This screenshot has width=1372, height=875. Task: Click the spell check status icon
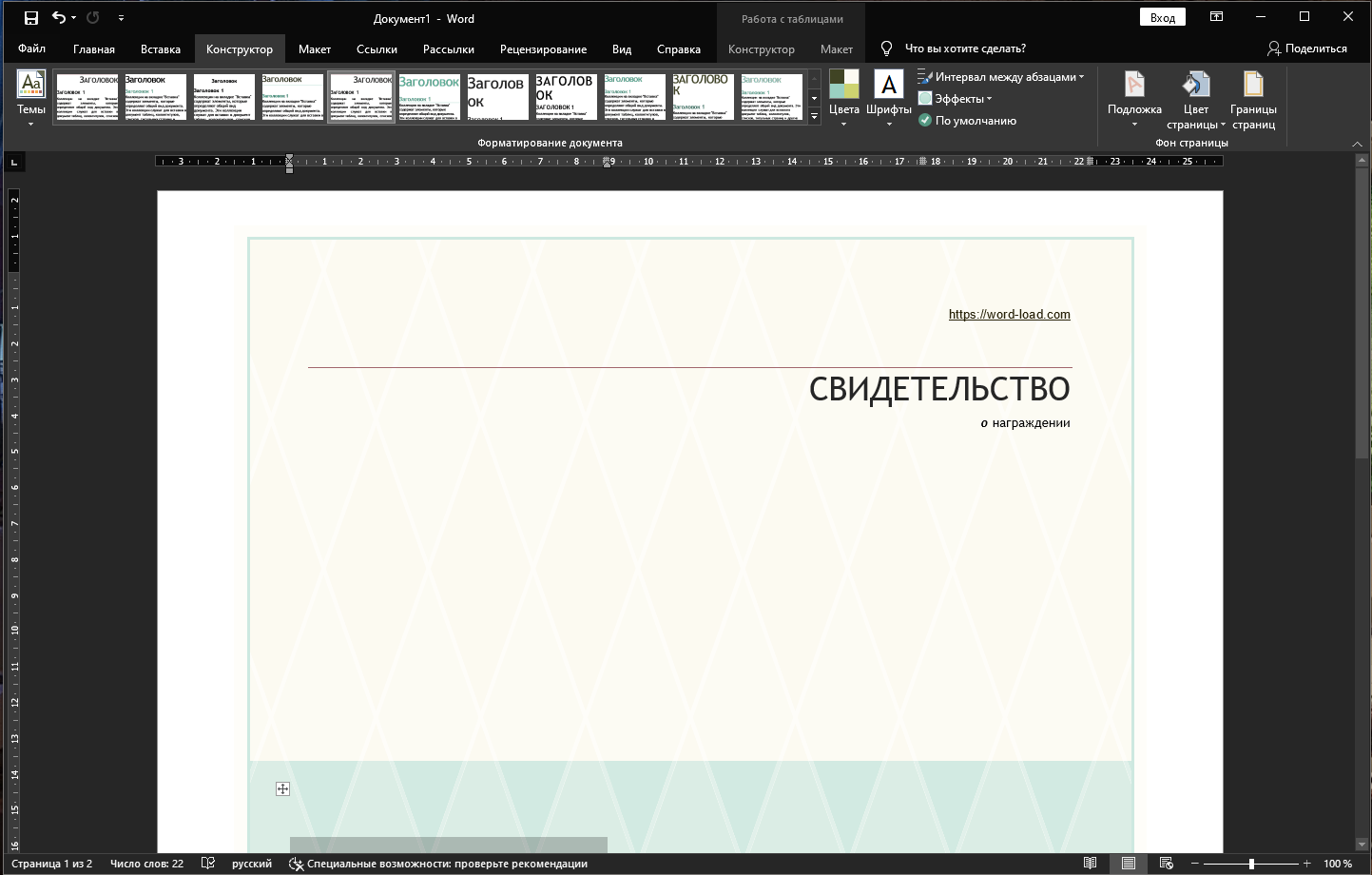pyautogui.click(x=208, y=864)
